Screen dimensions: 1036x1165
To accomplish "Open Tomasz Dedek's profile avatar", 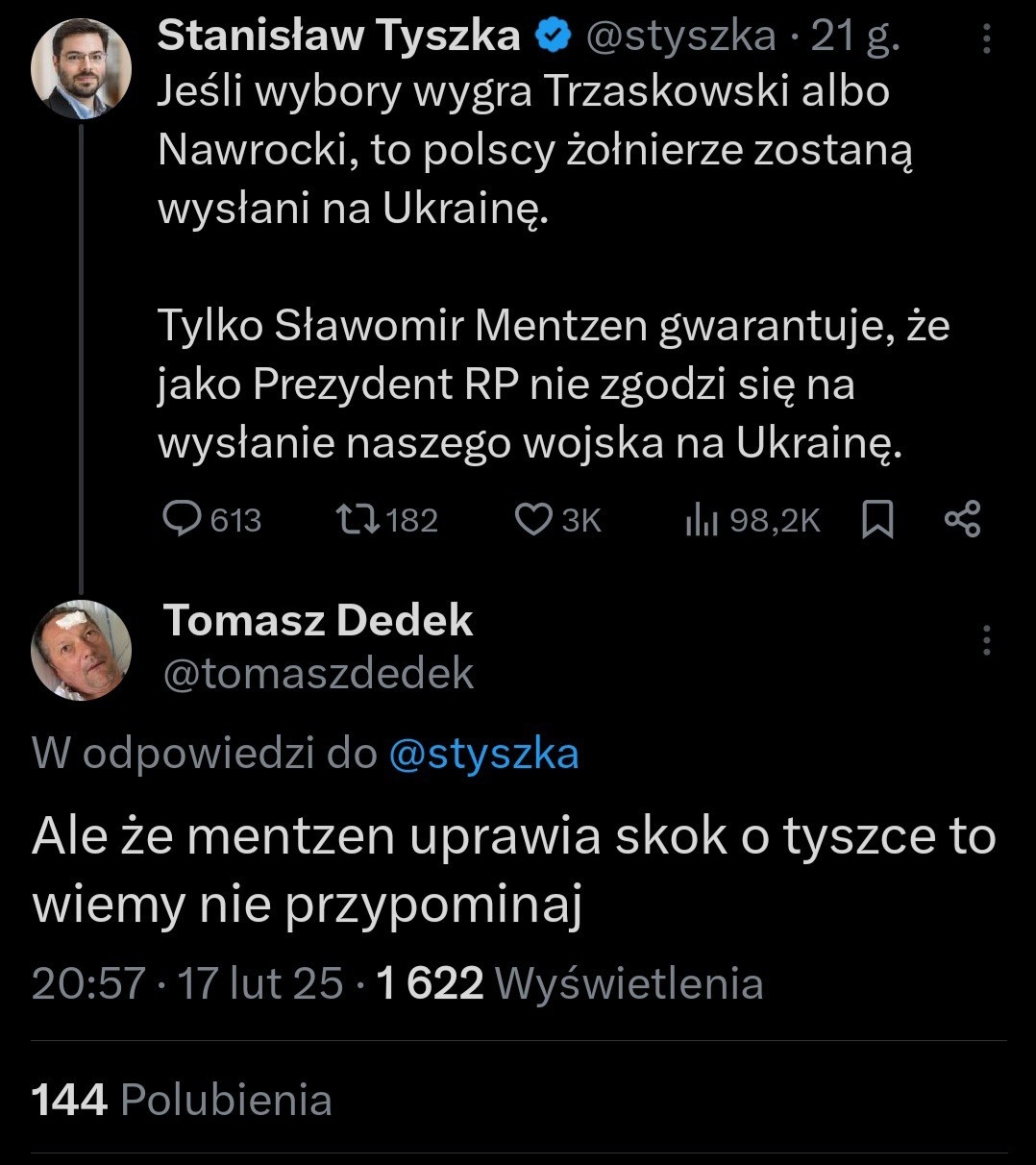I will 81,650.
